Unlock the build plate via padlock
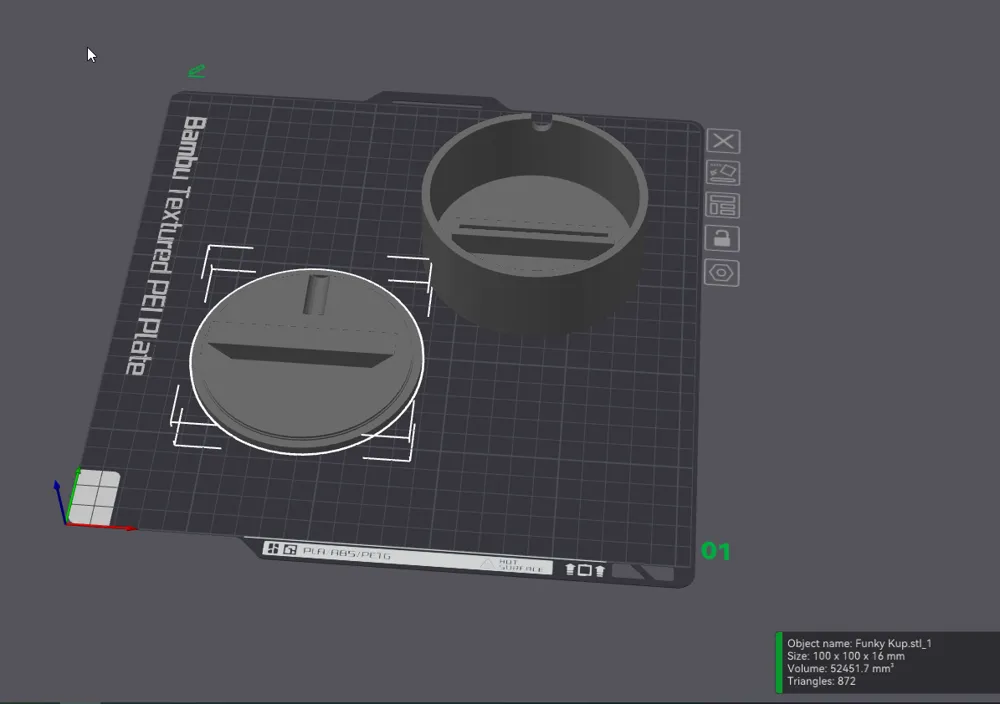Viewport: 1000px width, 704px height. pos(724,238)
